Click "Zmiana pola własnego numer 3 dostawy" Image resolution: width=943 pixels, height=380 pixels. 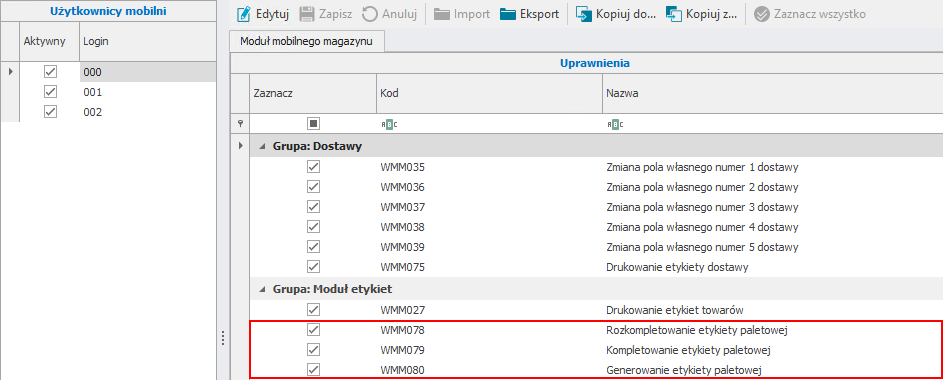pyautogui.click(x=702, y=207)
